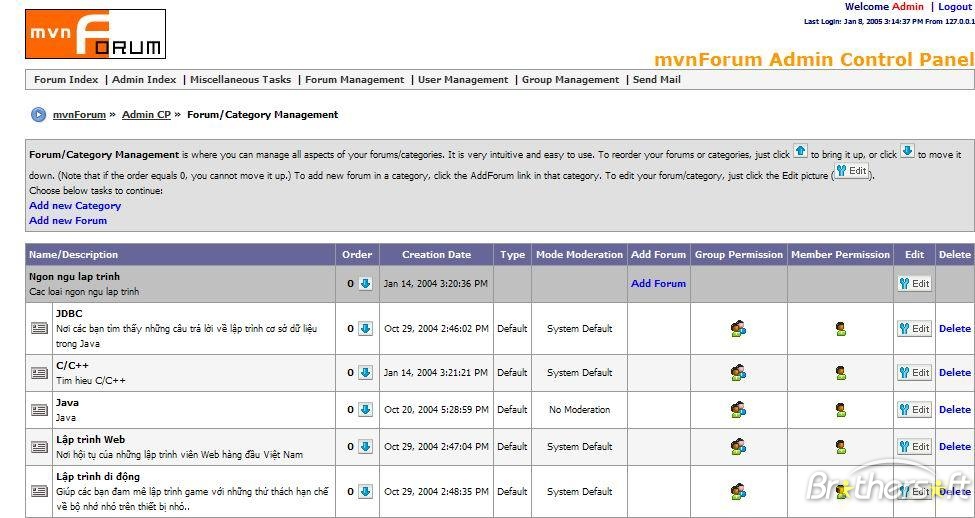Viewport: 975px width, 518px height.
Task: Move Lập trình Web forum down
Action: pos(366,446)
